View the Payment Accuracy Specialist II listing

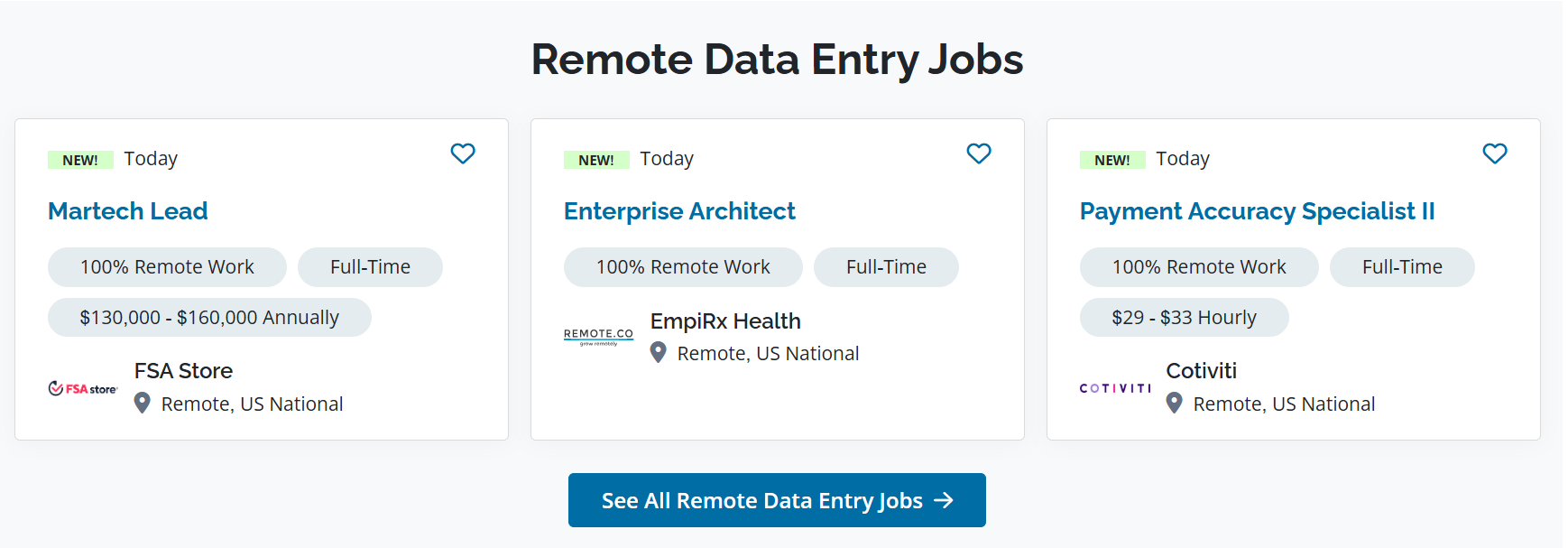[1257, 211]
